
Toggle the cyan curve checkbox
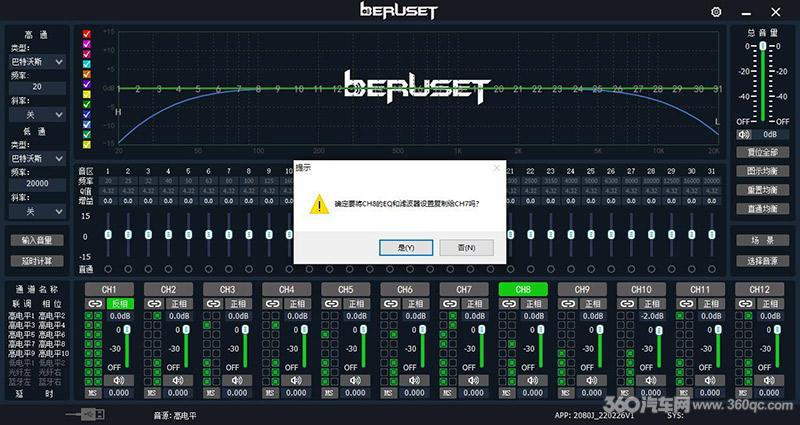coord(87,64)
